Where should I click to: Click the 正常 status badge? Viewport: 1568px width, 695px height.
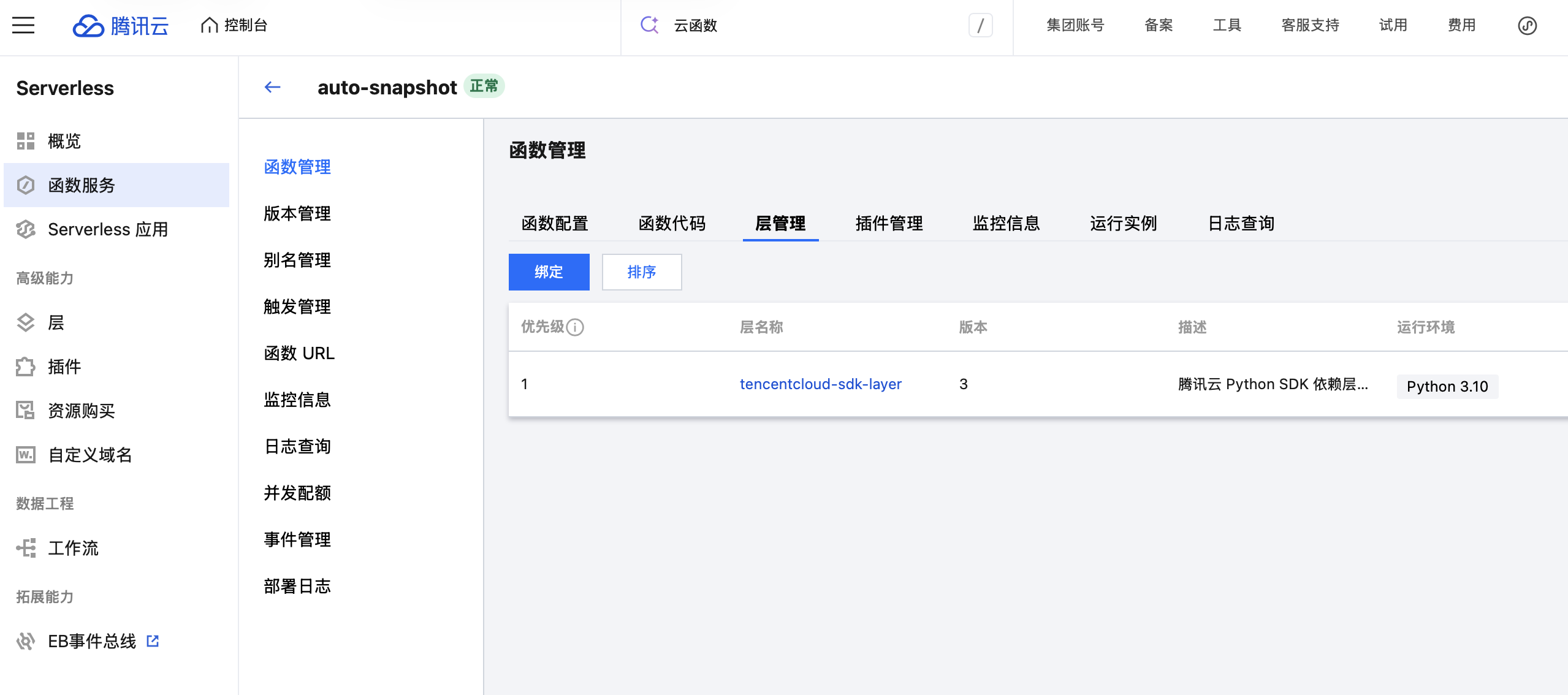[x=484, y=86]
